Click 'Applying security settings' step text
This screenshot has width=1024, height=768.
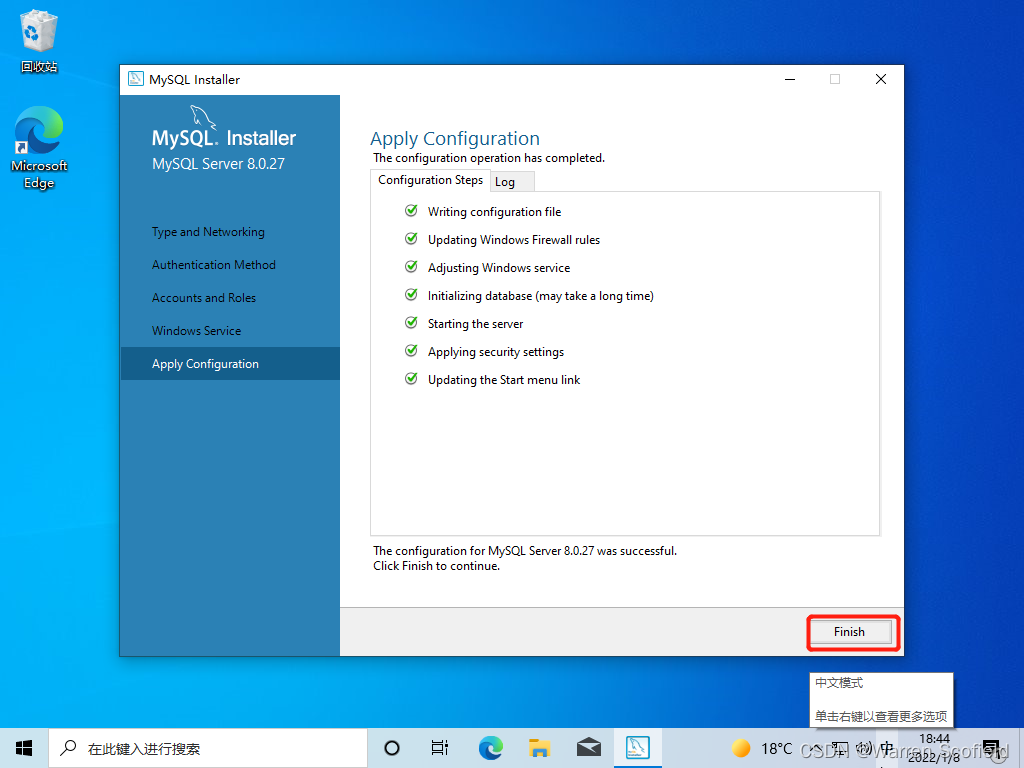496,352
